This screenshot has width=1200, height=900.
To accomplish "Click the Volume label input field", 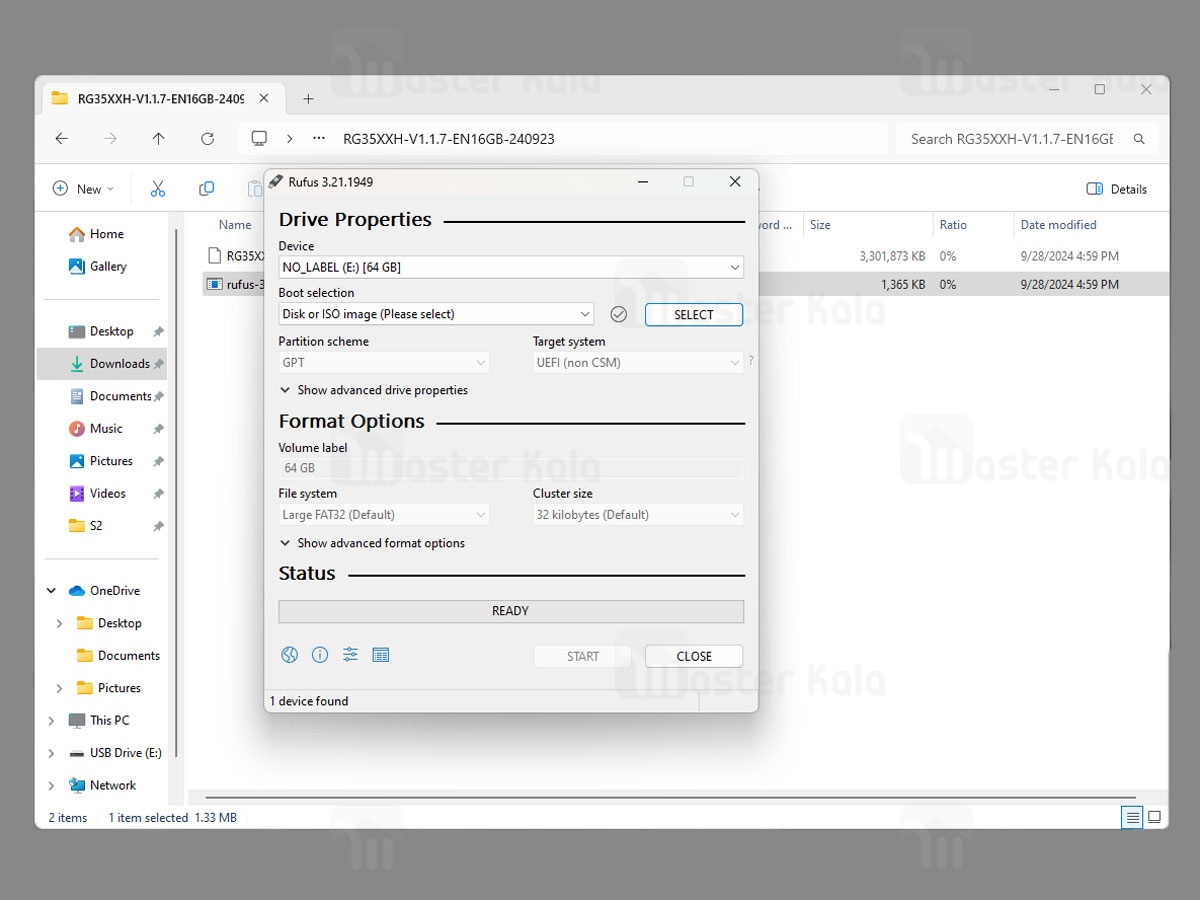I will (x=511, y=468).
